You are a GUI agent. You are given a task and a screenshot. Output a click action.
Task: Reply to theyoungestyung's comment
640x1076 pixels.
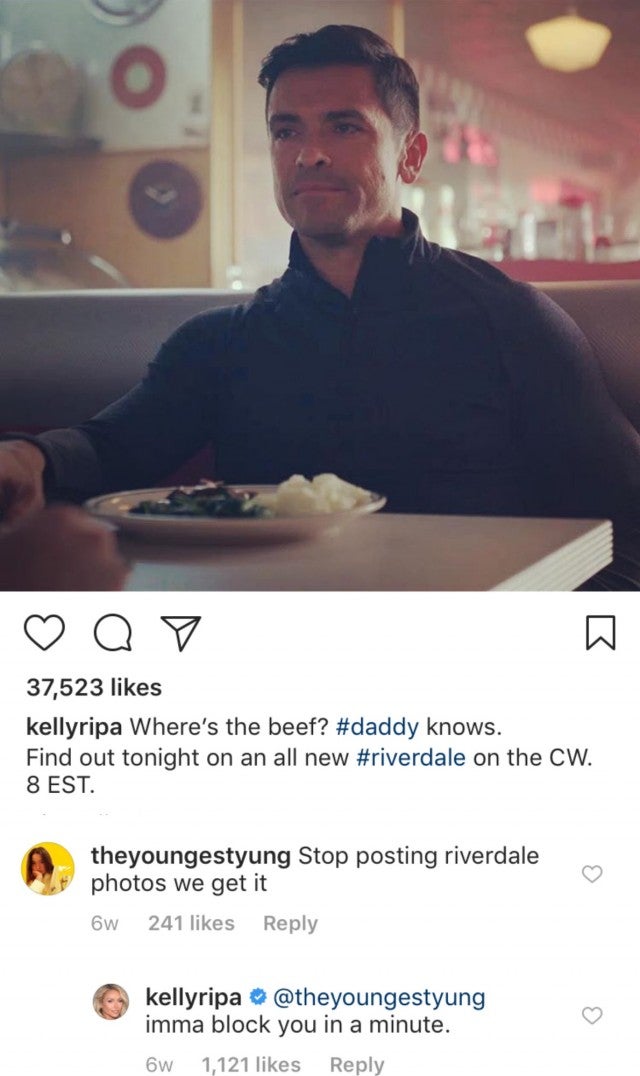click(x=290, y=924)
